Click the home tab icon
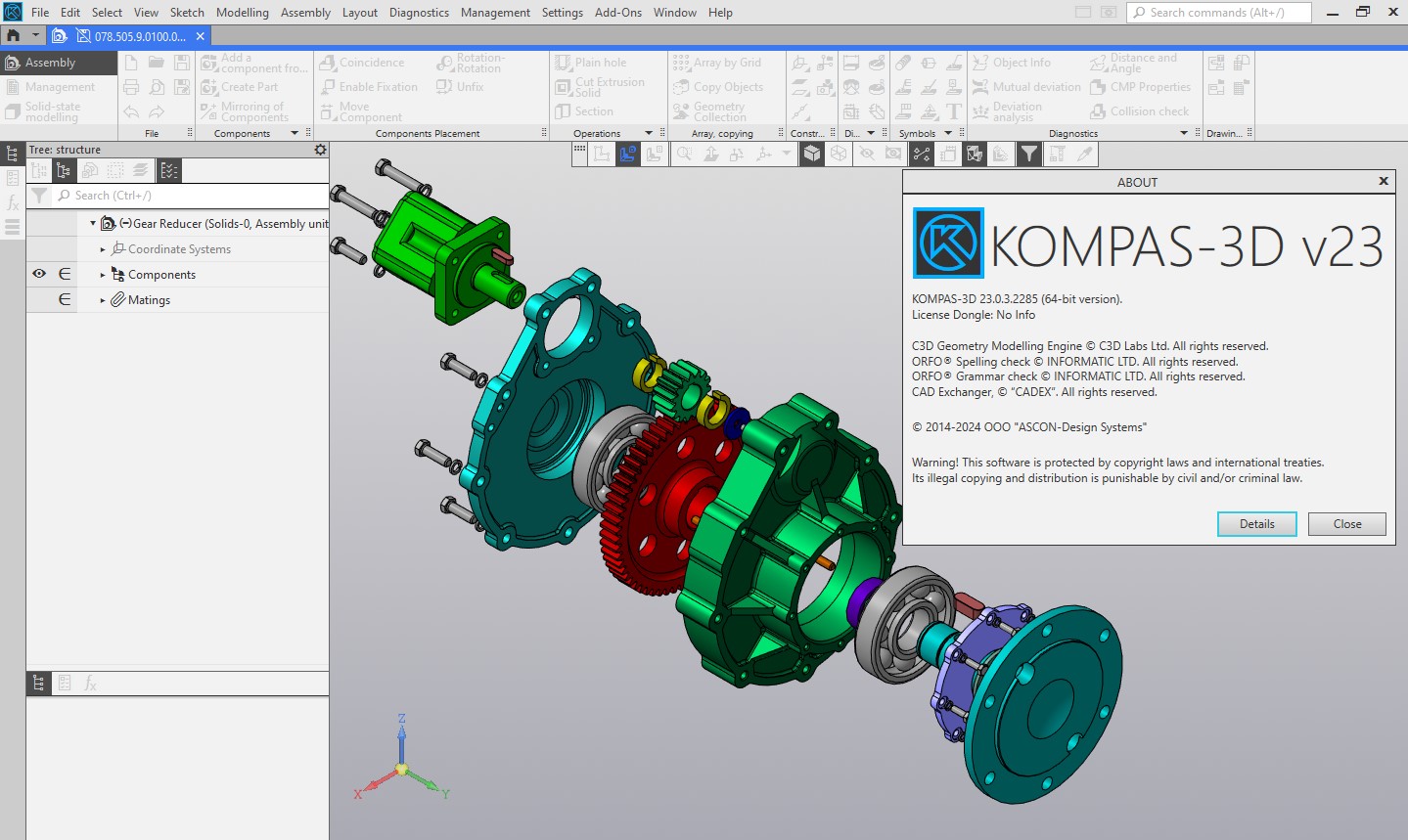The width and height of the screenshot is (1408, 840). click(x=13, y=36)
